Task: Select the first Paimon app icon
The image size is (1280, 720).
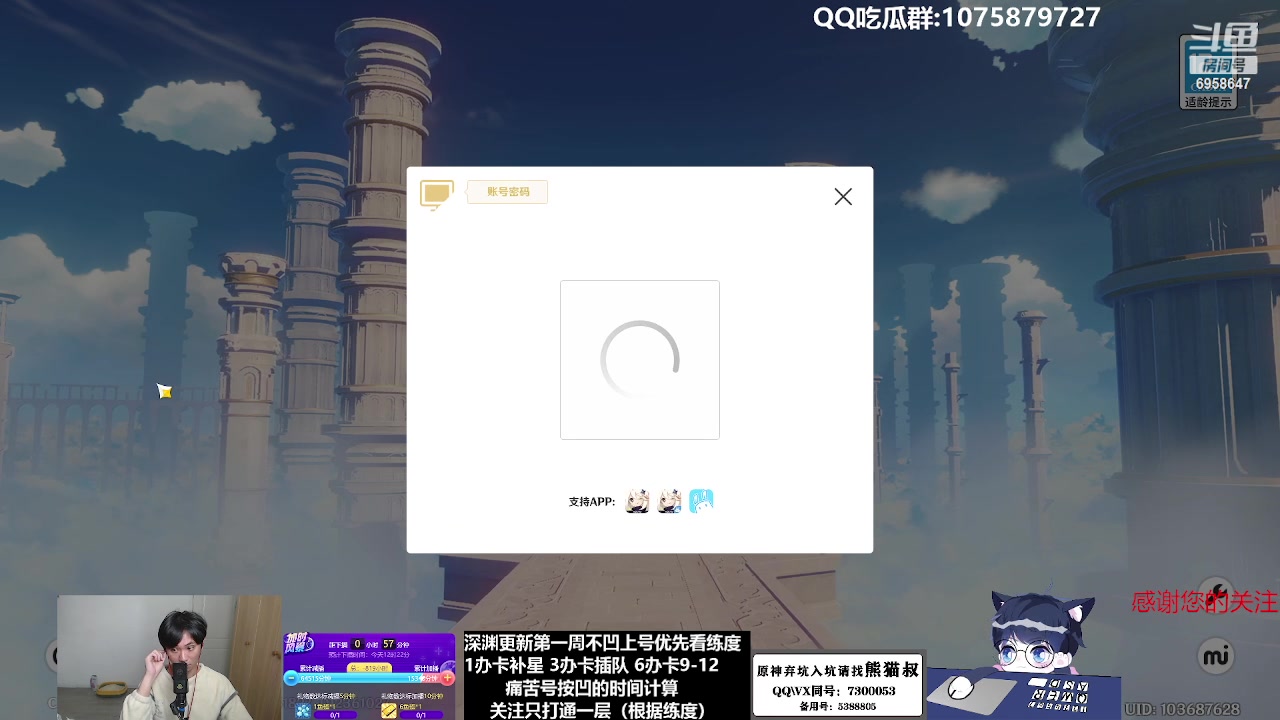Action: tap(637, 501)
